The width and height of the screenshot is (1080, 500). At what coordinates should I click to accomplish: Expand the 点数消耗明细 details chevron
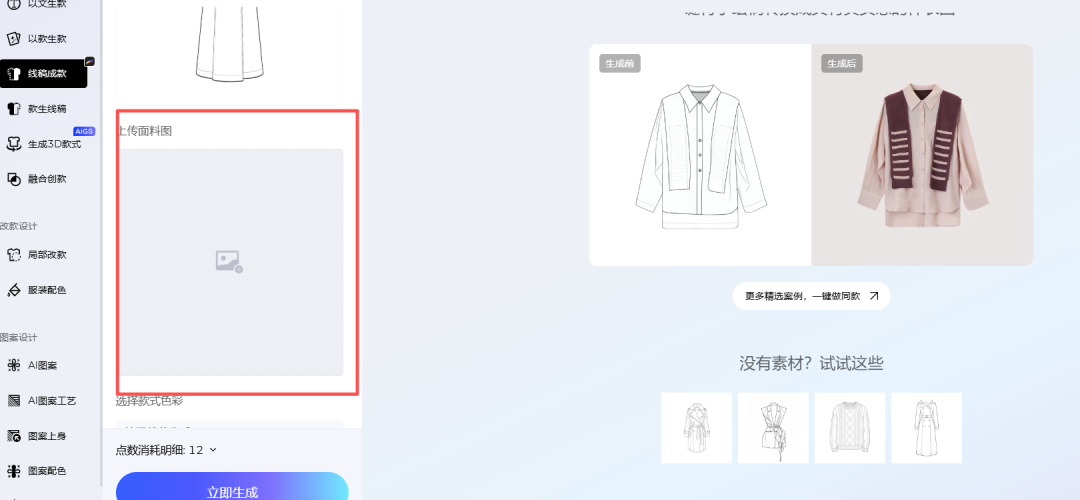[x=213, y=450]
